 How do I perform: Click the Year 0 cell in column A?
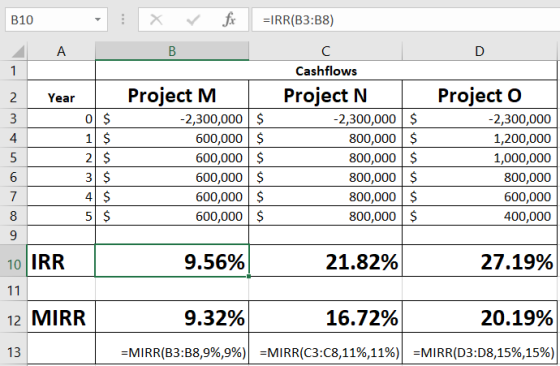(61, 118)
